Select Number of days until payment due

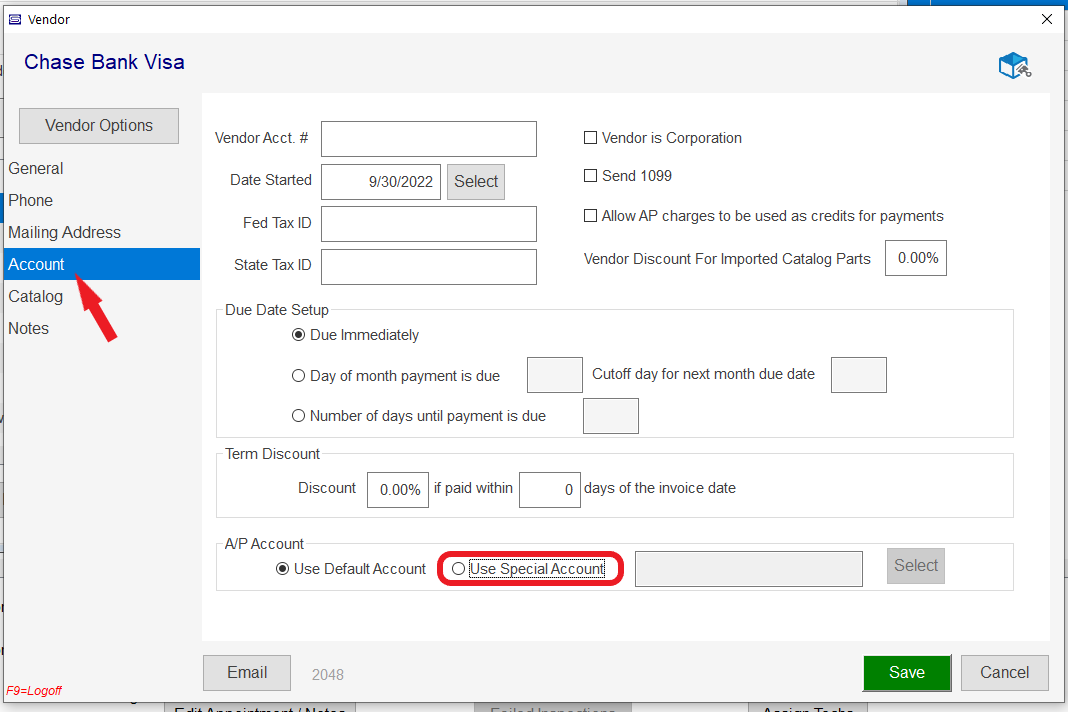point(298,416)
